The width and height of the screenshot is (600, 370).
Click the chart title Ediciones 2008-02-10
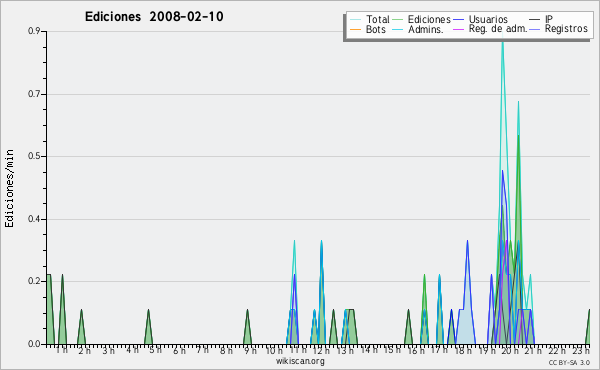click(x=154, y=17)
